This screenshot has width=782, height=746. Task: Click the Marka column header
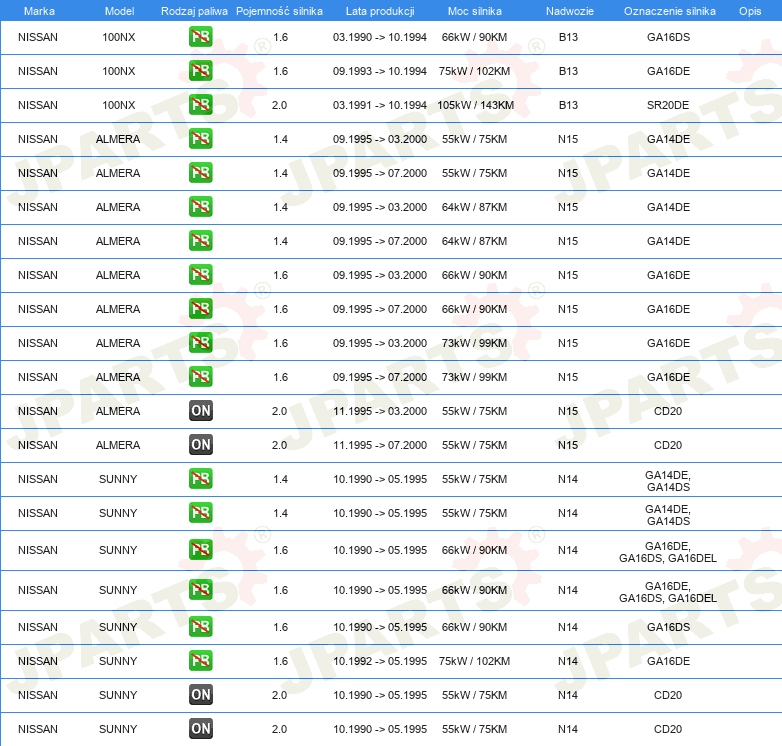tap(39, 11)
